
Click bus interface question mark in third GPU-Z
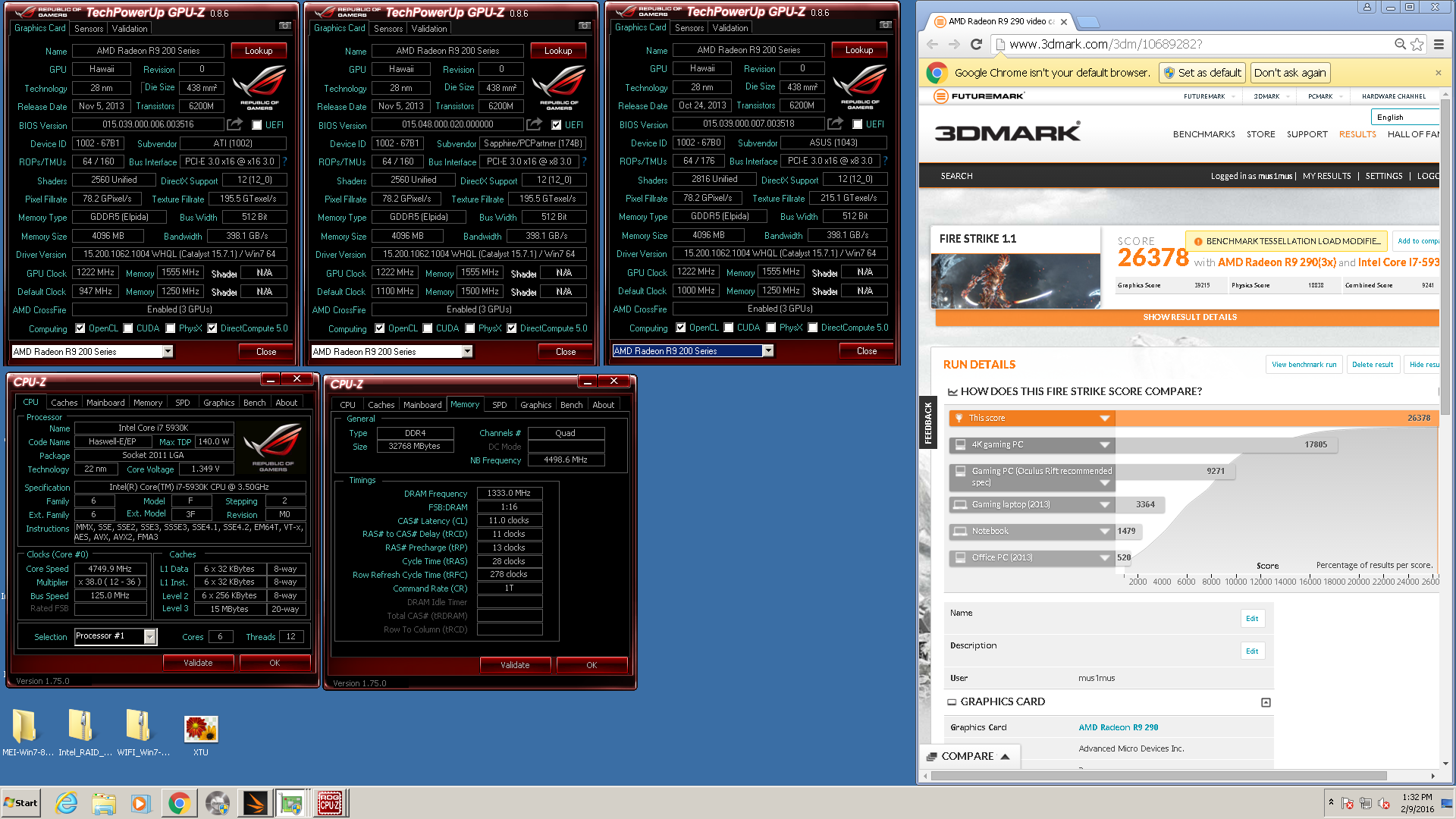(x=886, y=161)
